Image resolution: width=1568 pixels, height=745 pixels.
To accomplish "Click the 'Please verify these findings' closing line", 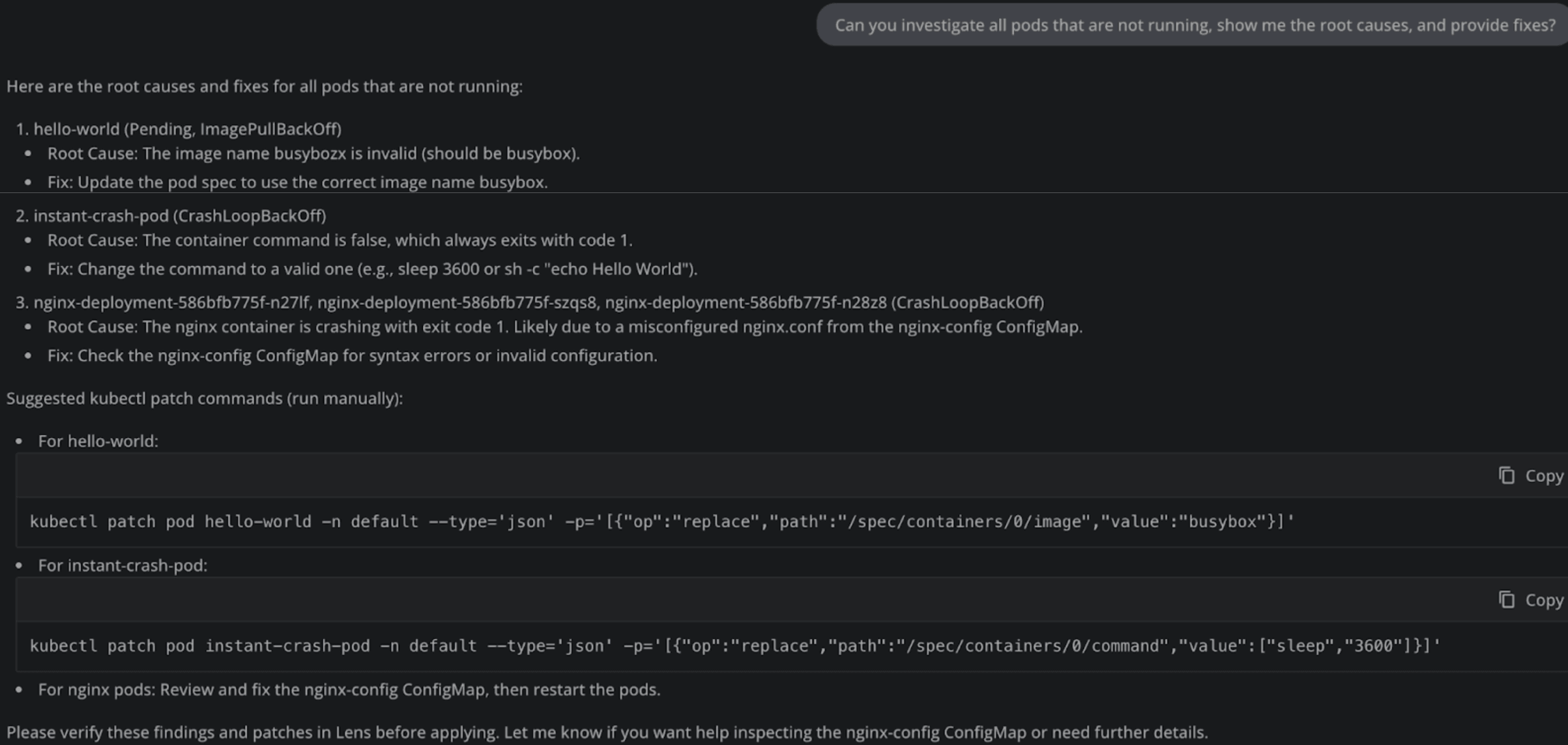I will tap(607, 733).
